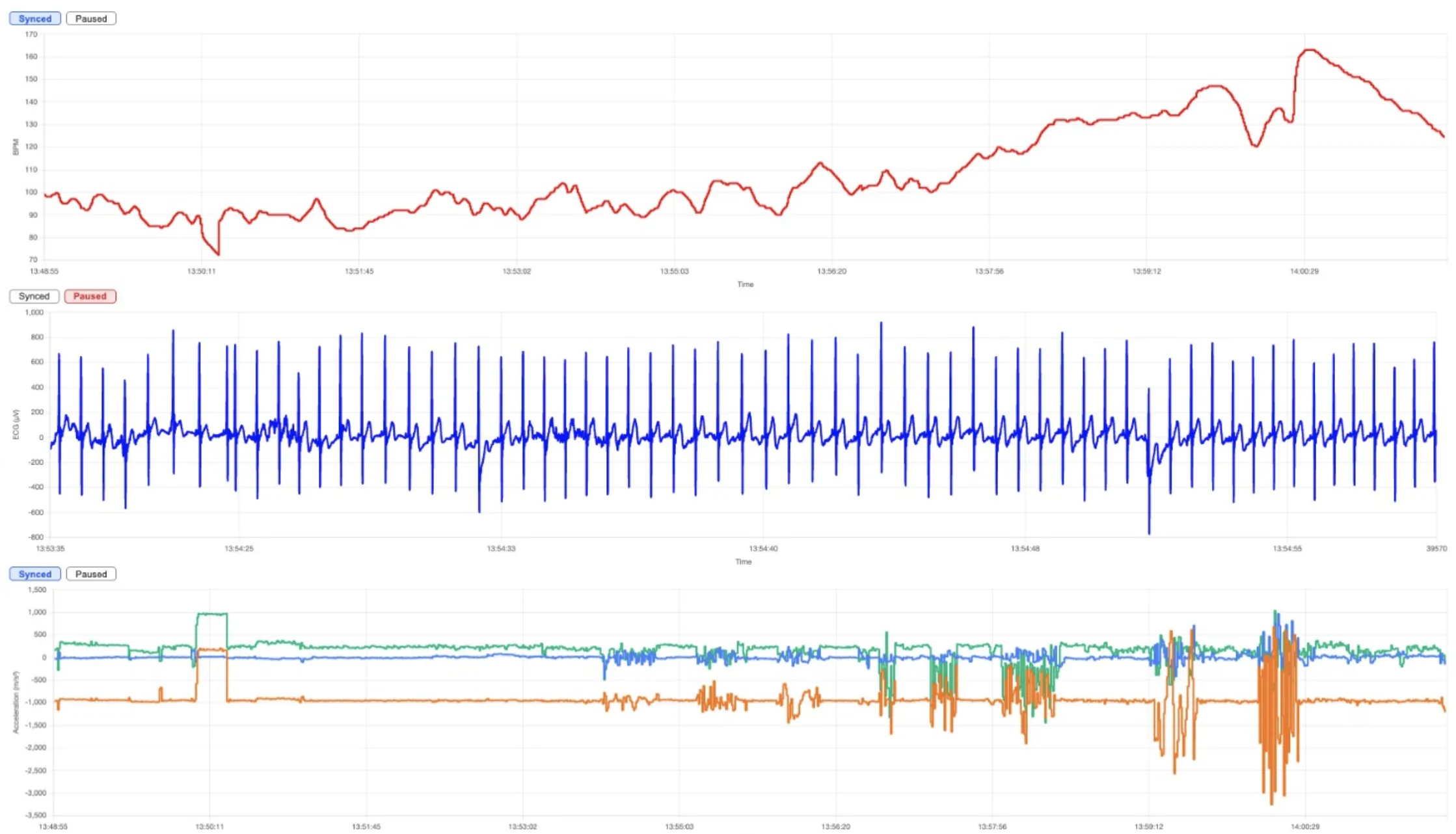Select the lowest heart rate dip near 70 BPM
Screen dimensions: 1456x834
[218, 253]
